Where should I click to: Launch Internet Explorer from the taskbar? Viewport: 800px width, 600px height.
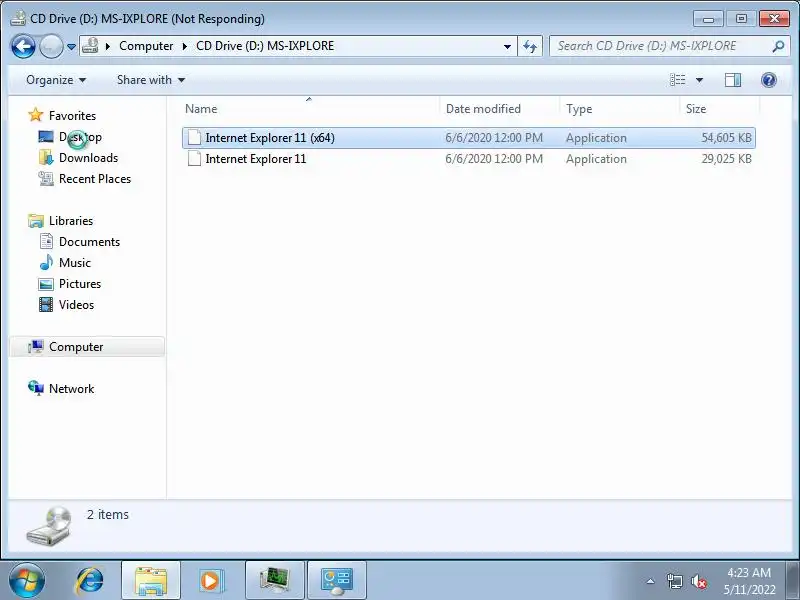tap(89, 581)
